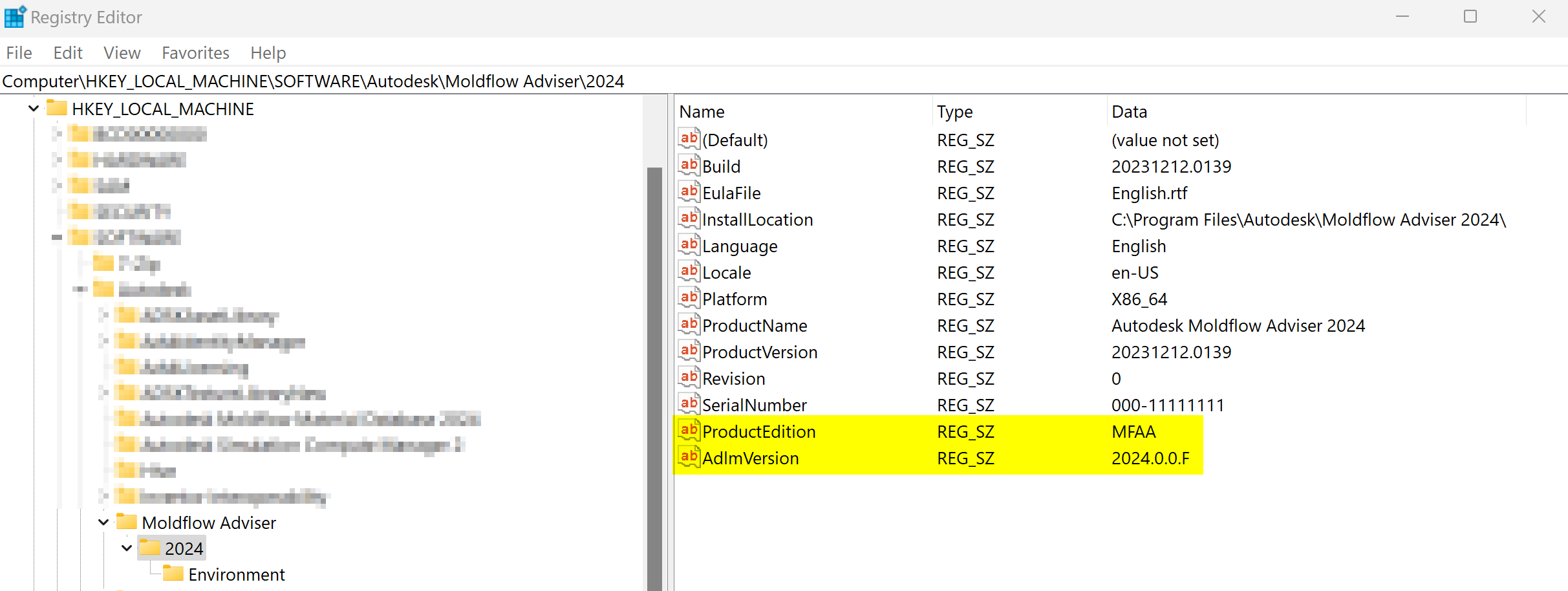Collapse the 2024 key chevron
The width and height of the screenshot is (1568, 591).
pos(127,548)
